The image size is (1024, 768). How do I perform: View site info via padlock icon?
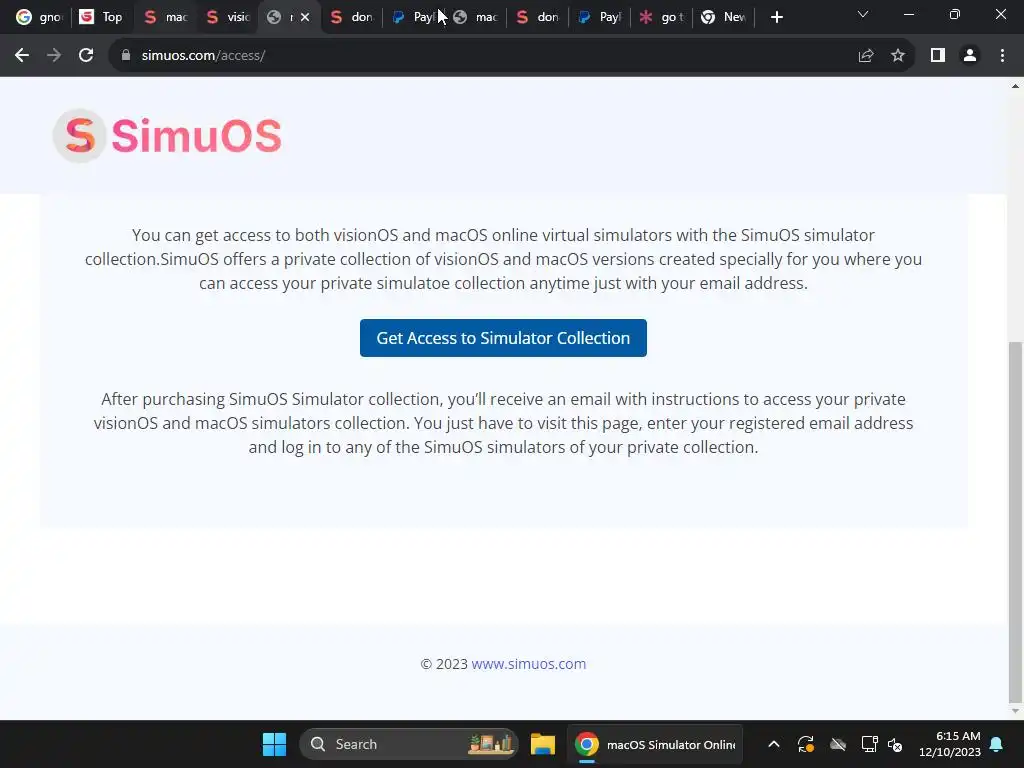point(126,56)
